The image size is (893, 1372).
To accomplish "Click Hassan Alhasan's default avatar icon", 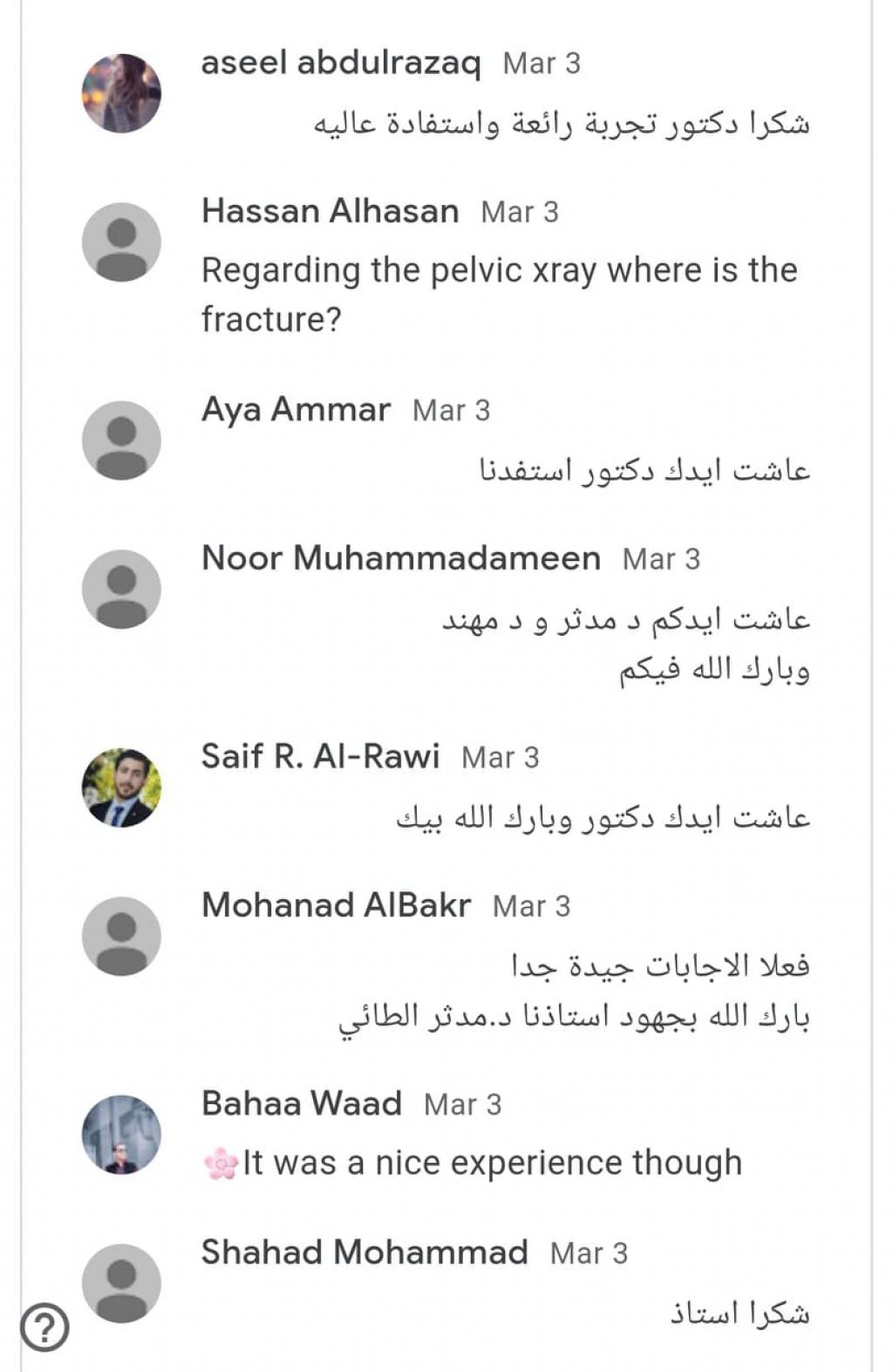I will coord(121,242).
